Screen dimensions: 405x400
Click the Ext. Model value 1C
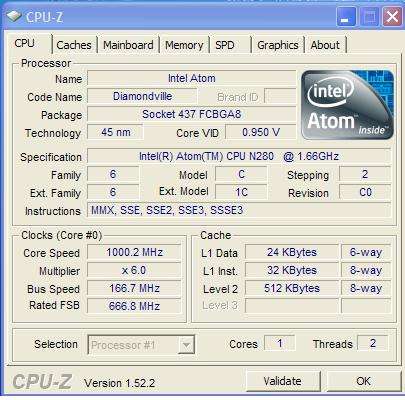(x=241, y=192)
